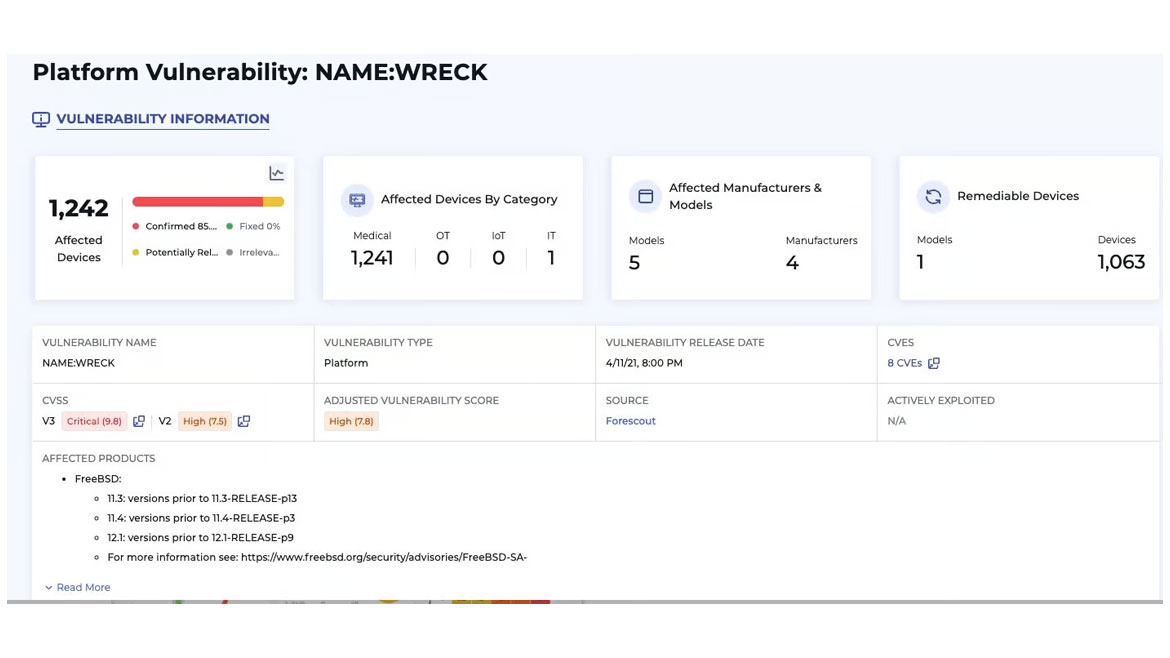Select the Vulnerability Information tab
This screenshot has height=658, width=1170.
point(162,119)
